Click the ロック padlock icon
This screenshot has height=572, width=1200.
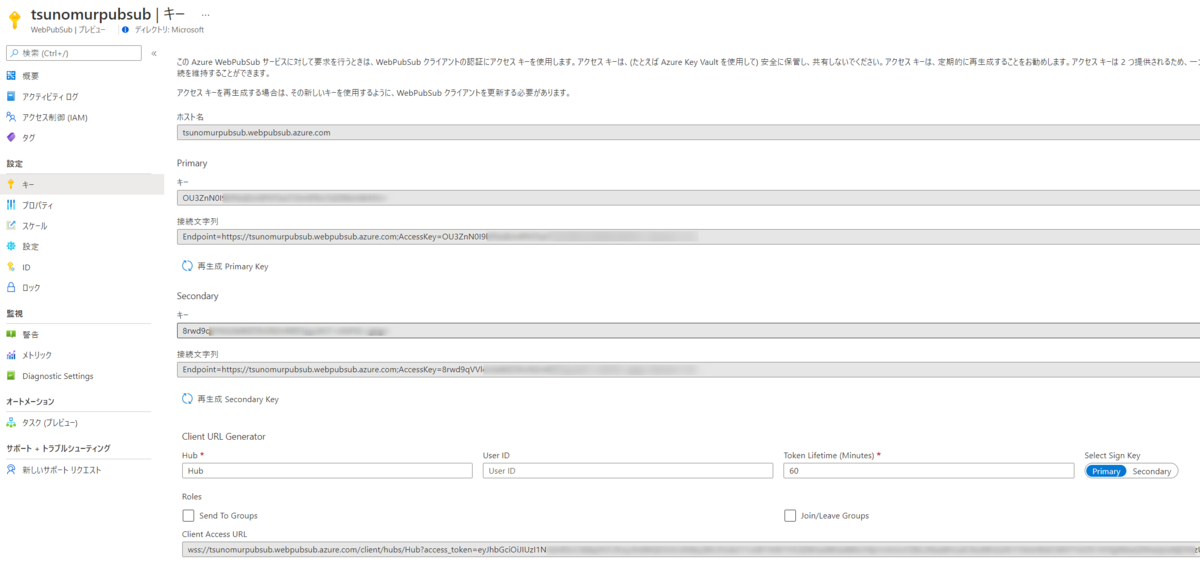11,287
